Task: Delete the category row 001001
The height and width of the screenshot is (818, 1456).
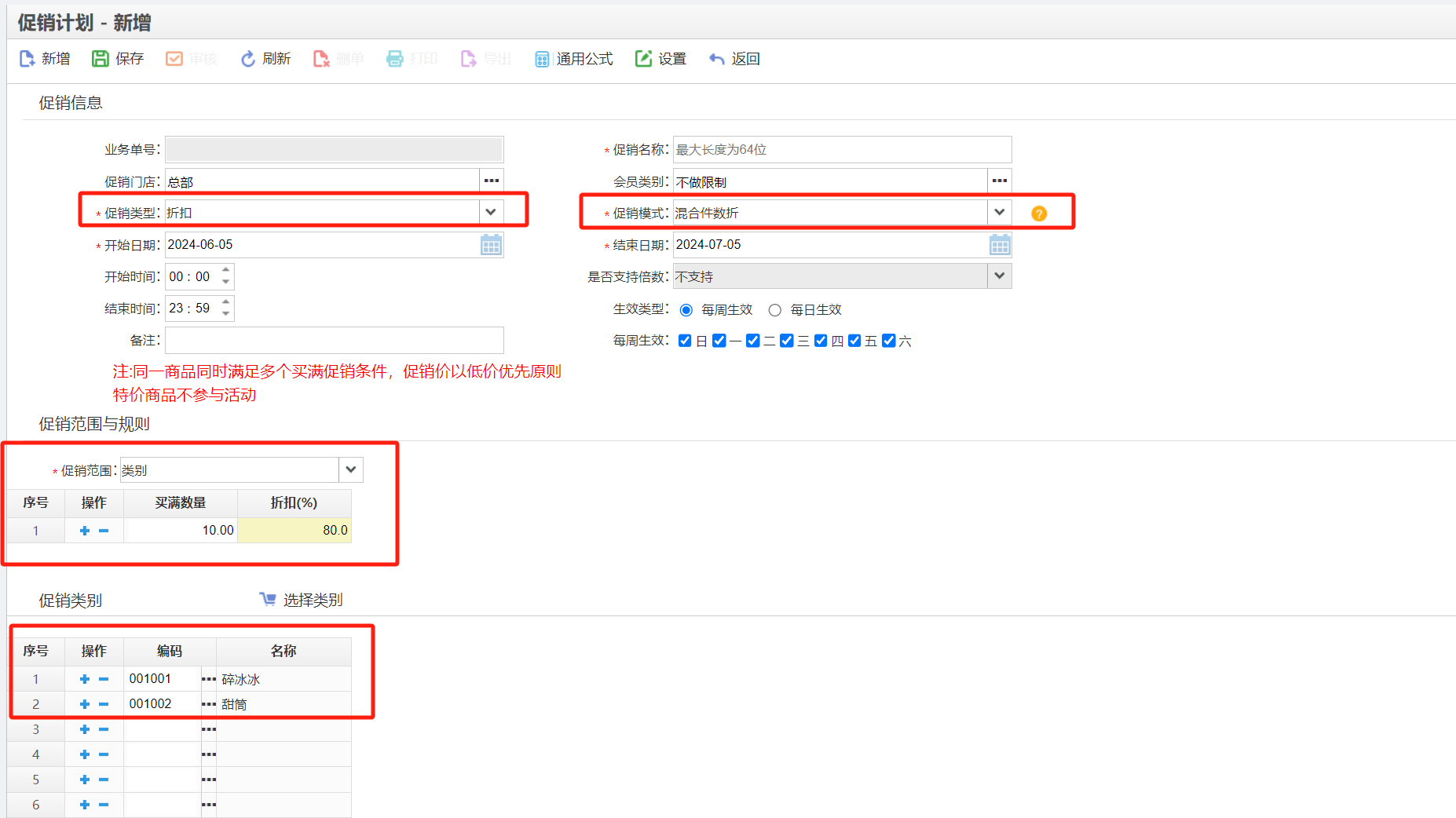Action: pos(104,679)
